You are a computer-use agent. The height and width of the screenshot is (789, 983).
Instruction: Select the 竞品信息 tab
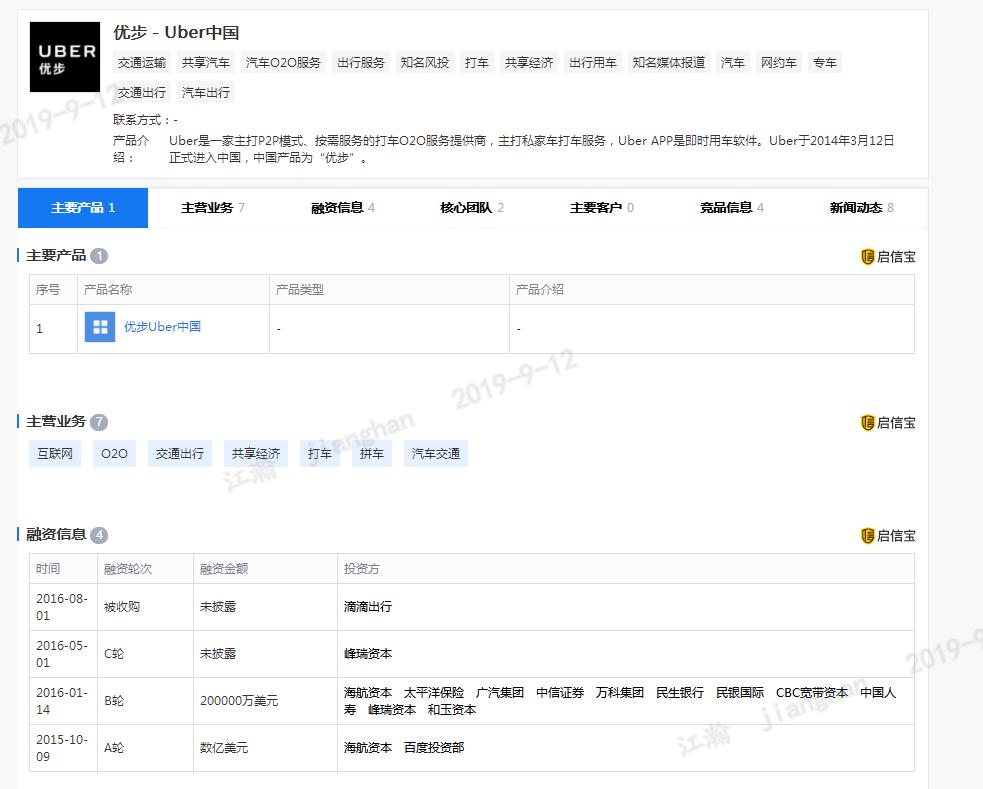[x=732, y=207]
